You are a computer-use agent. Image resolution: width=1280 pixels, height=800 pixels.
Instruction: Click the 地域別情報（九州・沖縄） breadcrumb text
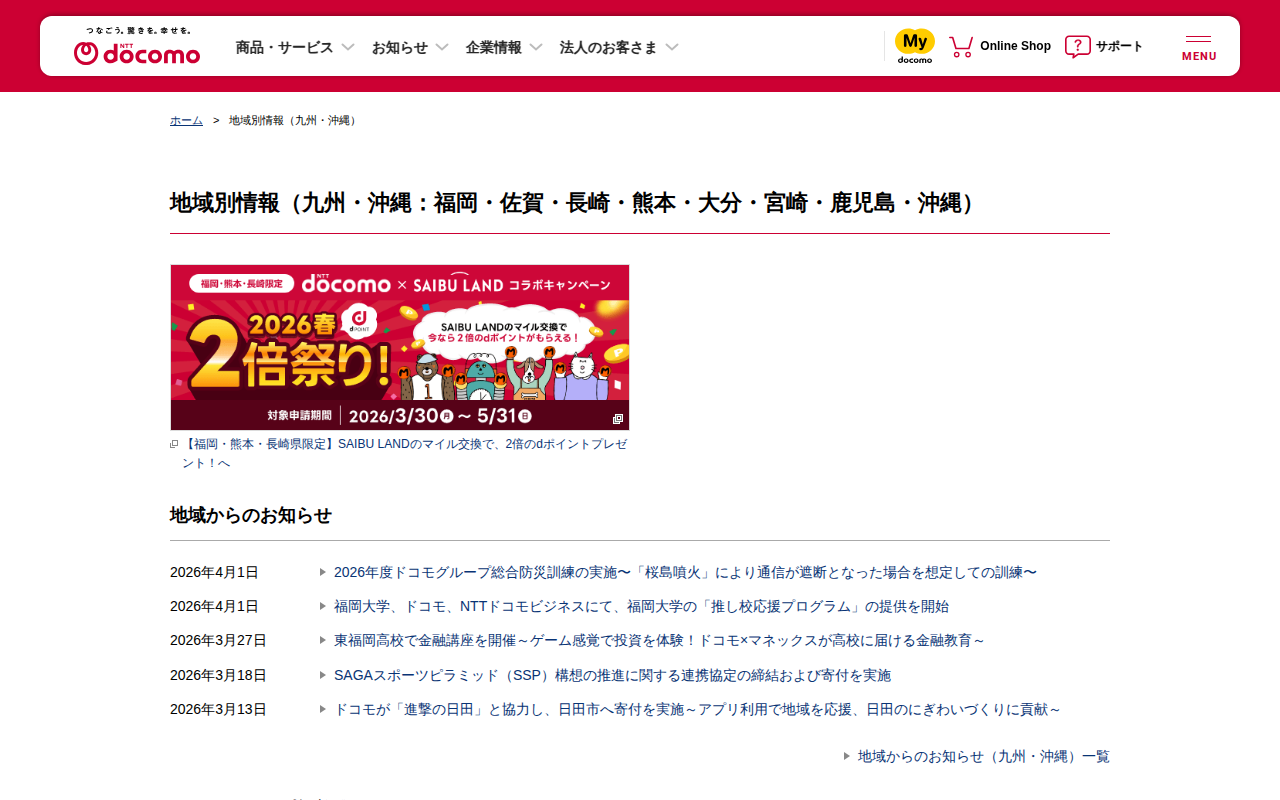(x=294, y=120)
